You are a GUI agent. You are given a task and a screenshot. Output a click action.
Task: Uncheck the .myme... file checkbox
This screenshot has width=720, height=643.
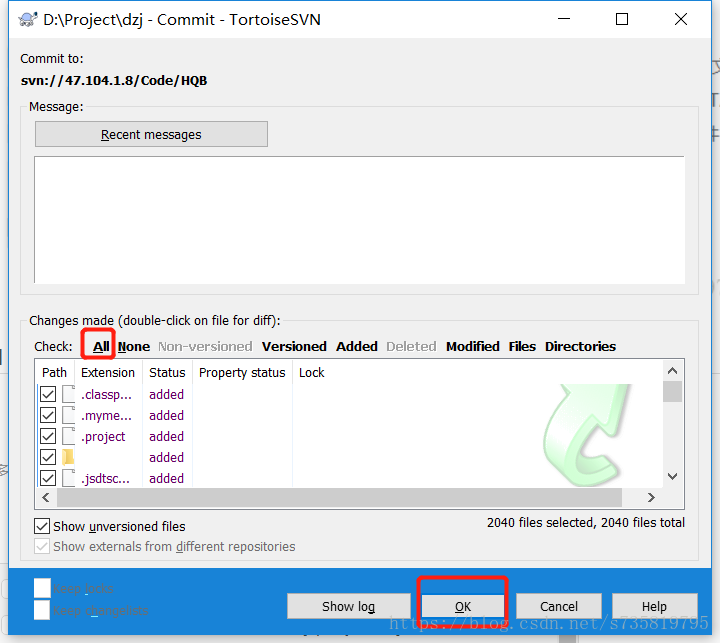[x=48, y=415]
